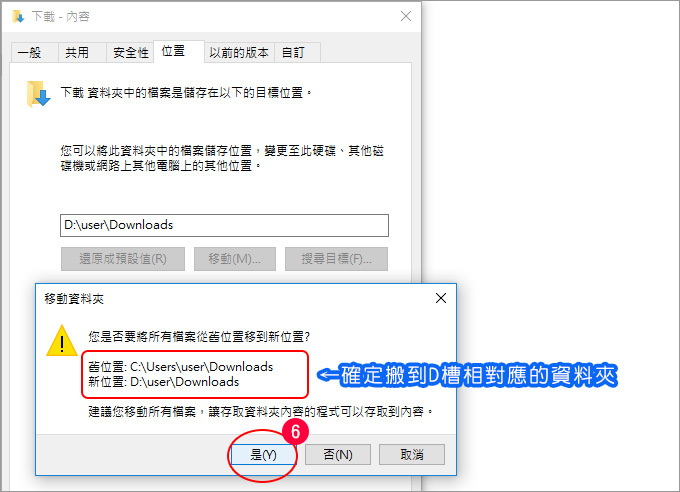Viewport: 680px width, 492px height.
Task: Switch to the 以前的版本 tab
Action: click(239, 53)
